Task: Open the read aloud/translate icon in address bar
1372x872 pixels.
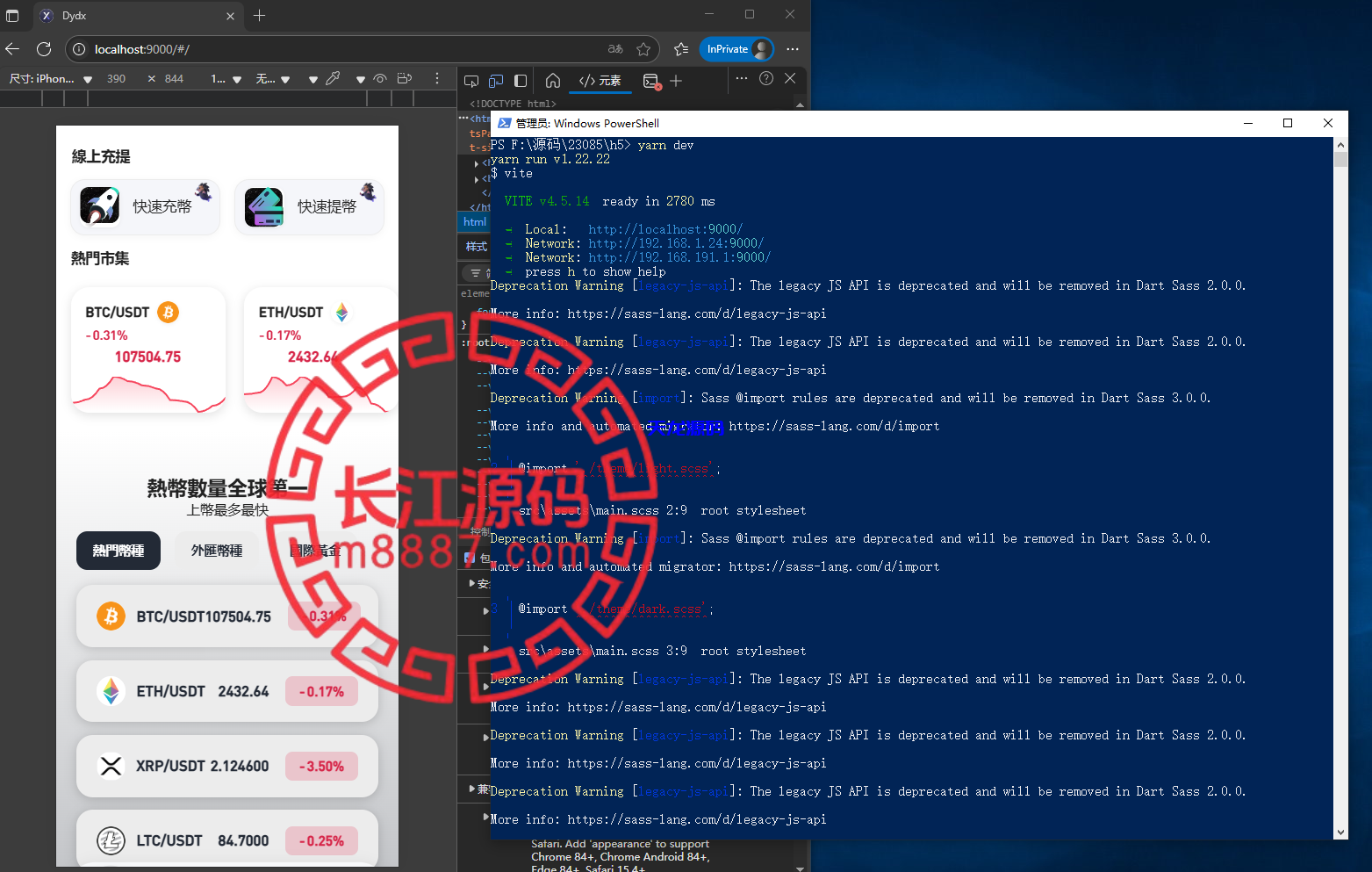Action: [x=615, y=49]
